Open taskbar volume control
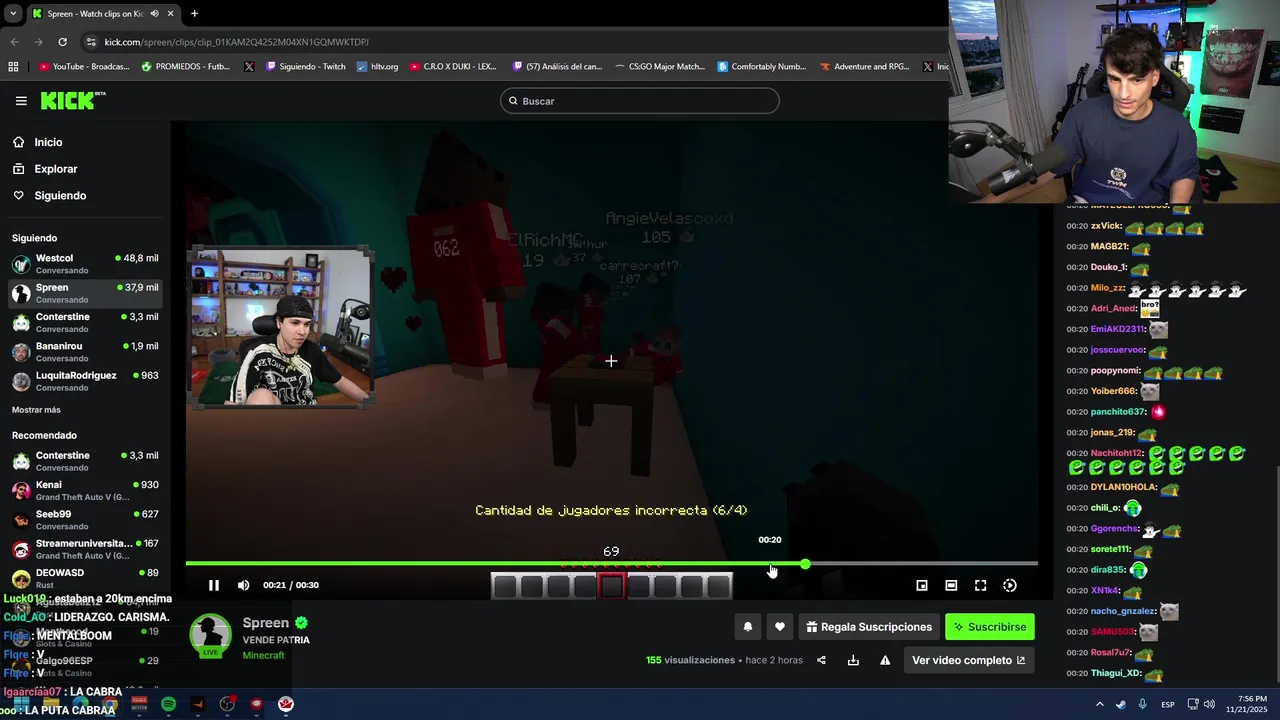The width and height of the screenshot is (1280, 720). pyautogui.click(x=1209, y=704)
